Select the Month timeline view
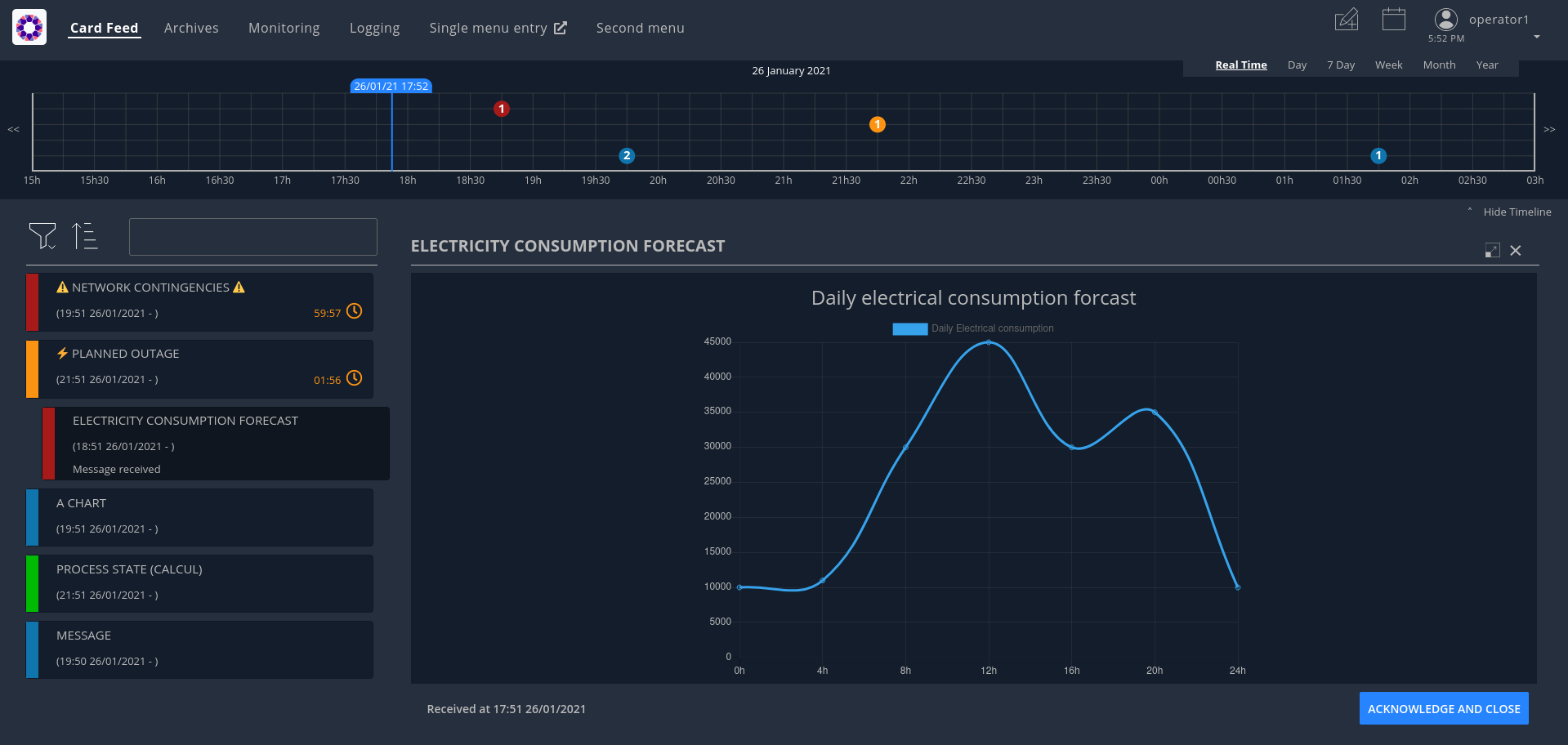The width and height of the screenshot is (1568, 745). click(1439, 65)
